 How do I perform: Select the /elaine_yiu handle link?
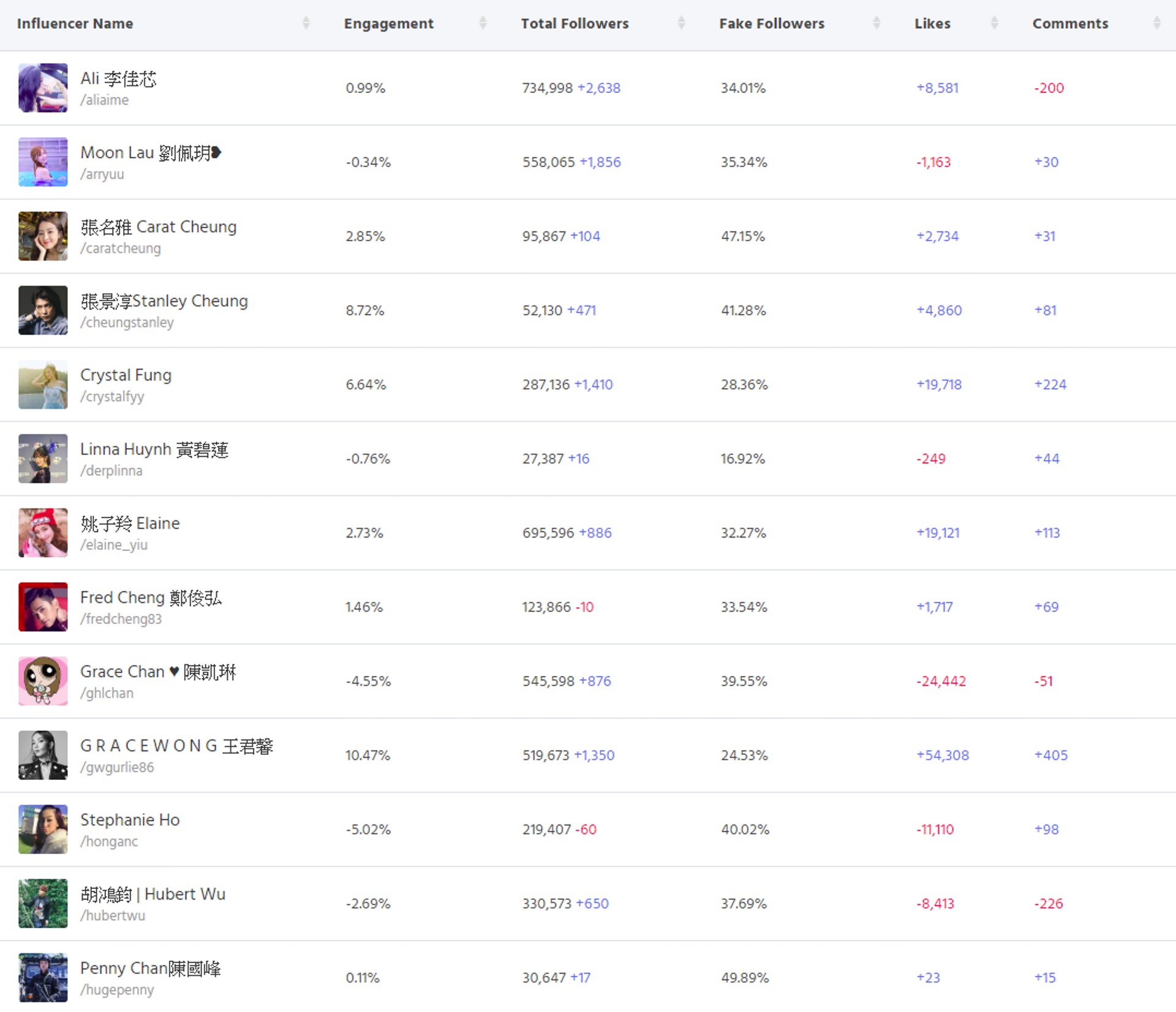(x=114, y=545)
